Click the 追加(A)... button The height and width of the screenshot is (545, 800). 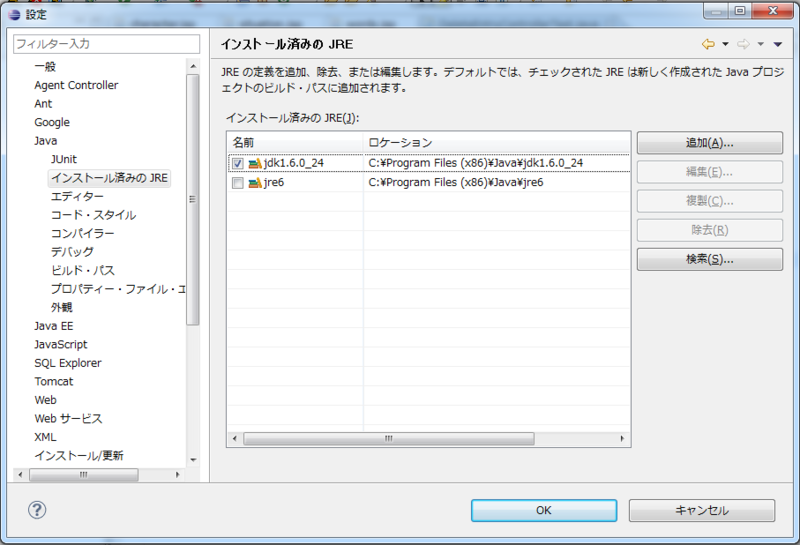pos(710,143)
